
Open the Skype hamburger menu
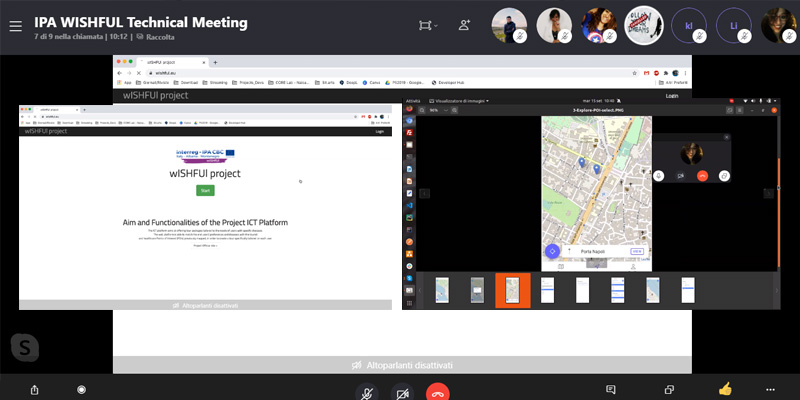tap(15, 27)
